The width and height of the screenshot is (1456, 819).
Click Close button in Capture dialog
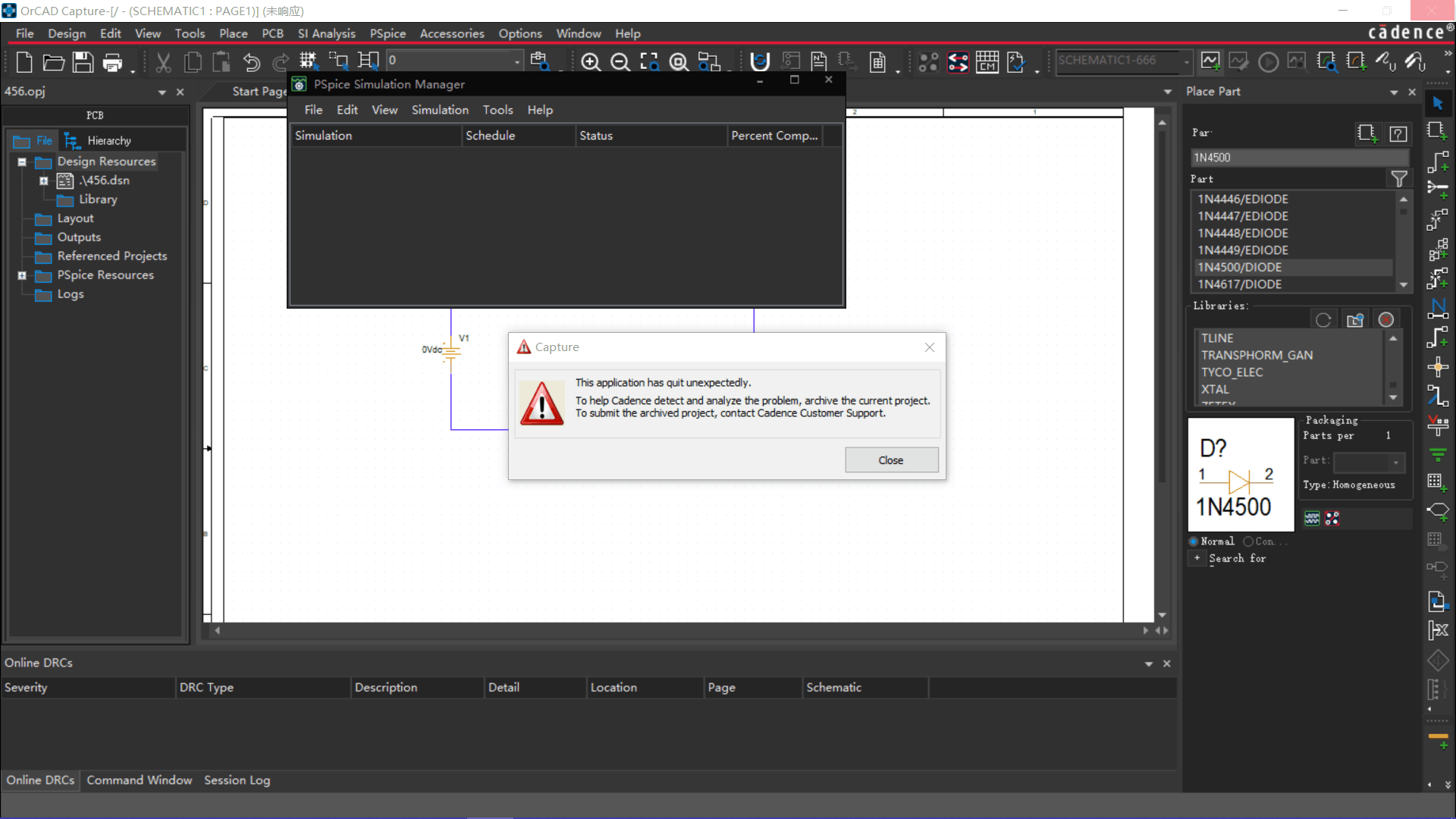coord(891,460)
